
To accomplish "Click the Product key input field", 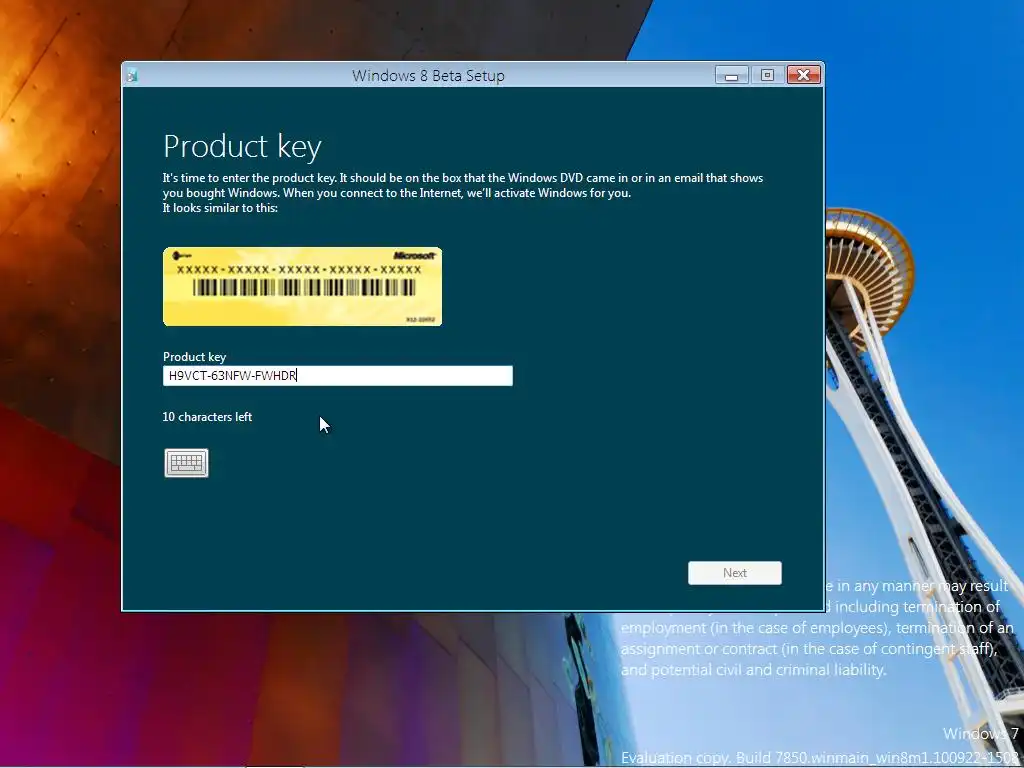I will coord(338,376).
